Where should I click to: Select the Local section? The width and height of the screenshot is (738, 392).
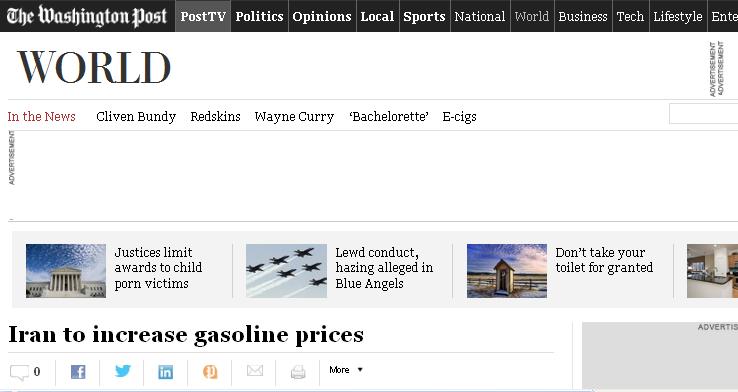[x=377, y=16]
